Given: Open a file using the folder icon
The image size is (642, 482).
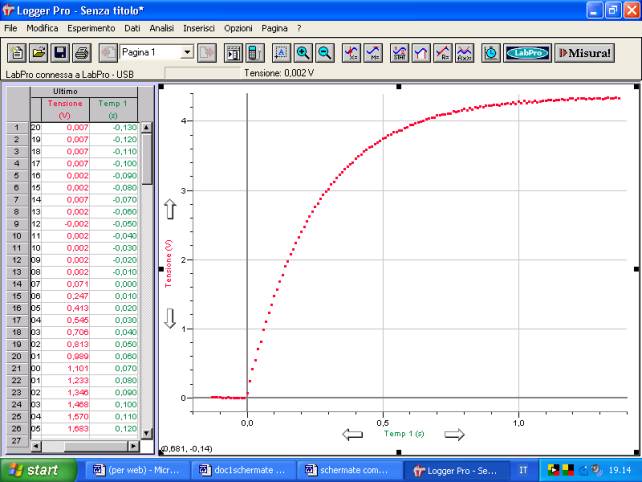Looking at the screenshot, I should click(x=38, y=52).
